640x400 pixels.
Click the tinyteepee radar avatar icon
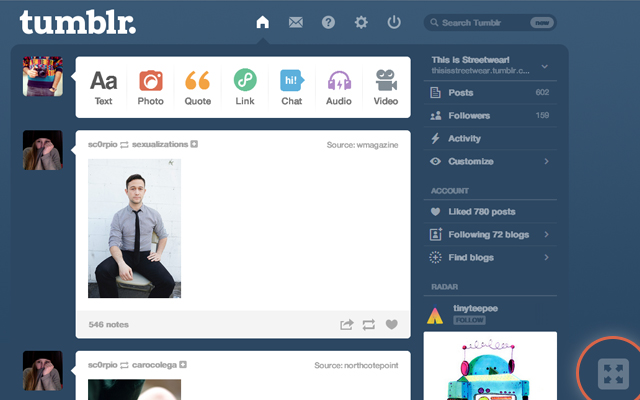tap(435, 315)
